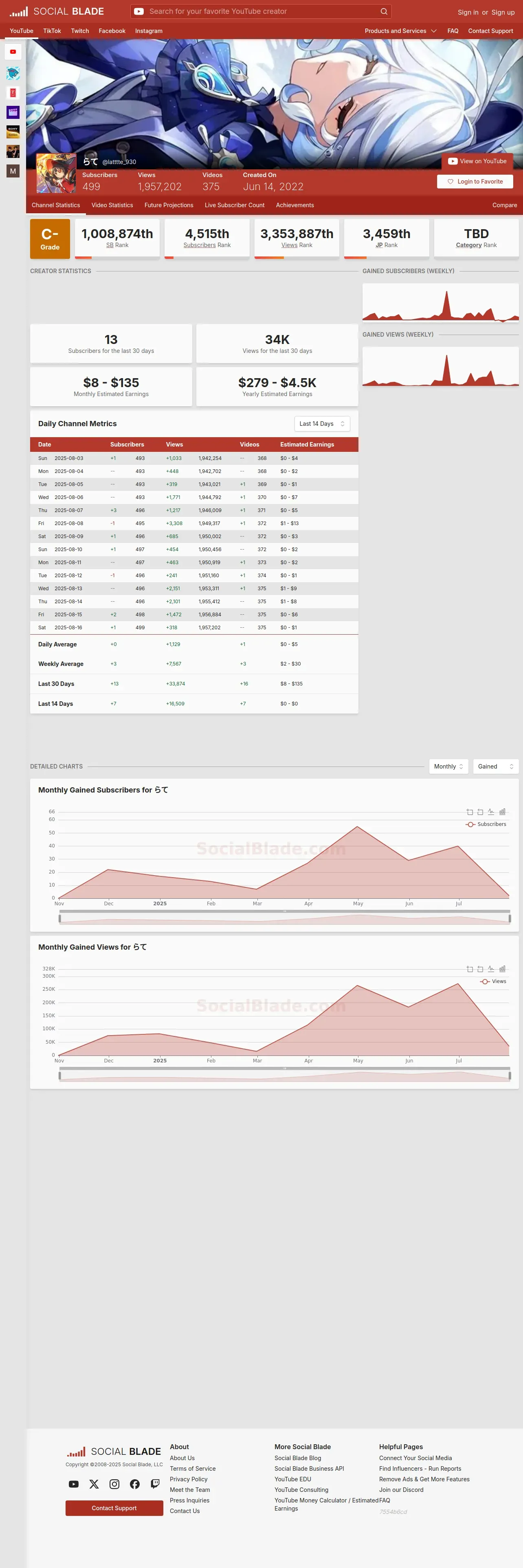Click the Login to Favorite button

pyautogui.click(x=475, y=182)
